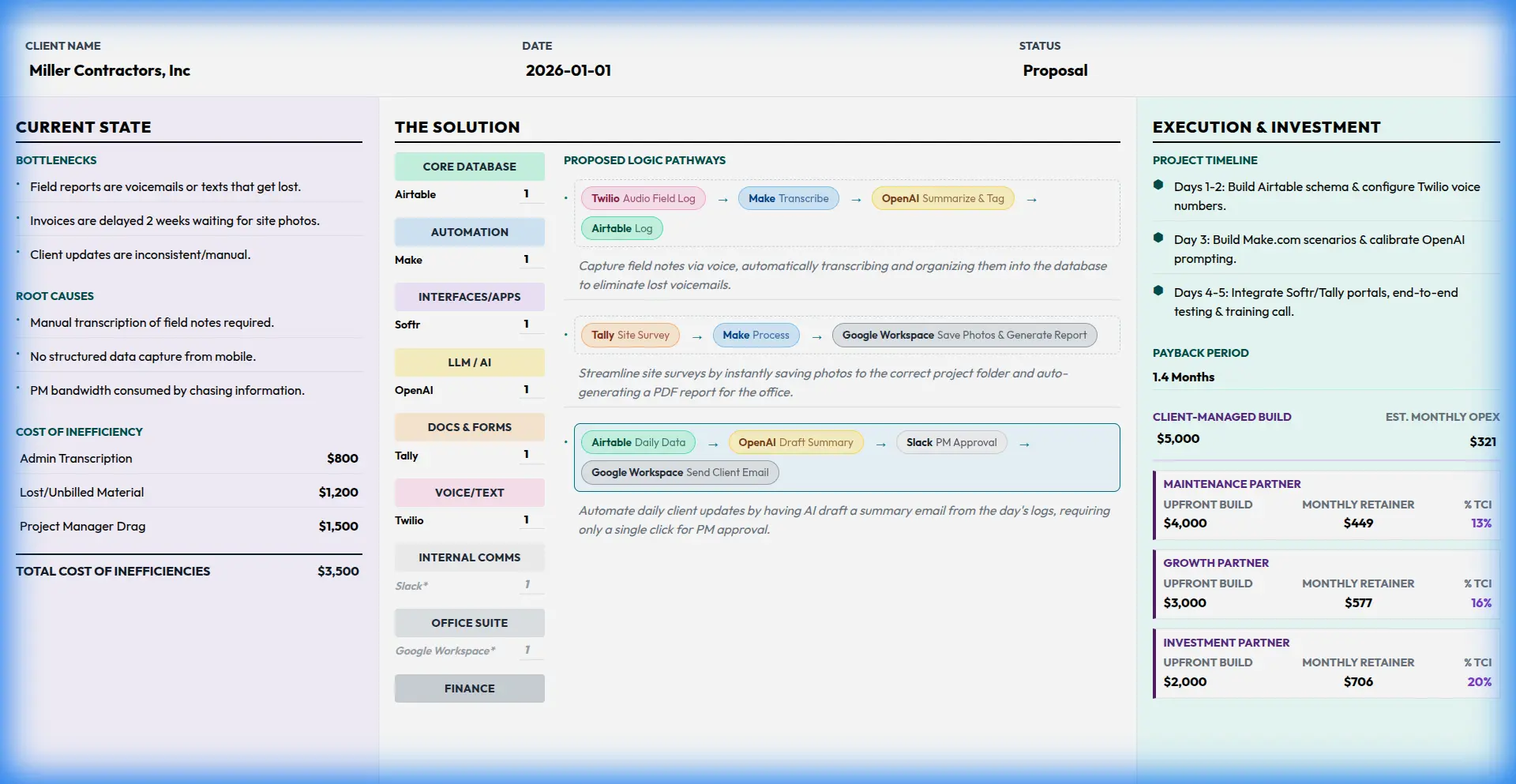Click the Make Transcribe pill
This screenshot has width=1516, height=784.
click(788, 198)
